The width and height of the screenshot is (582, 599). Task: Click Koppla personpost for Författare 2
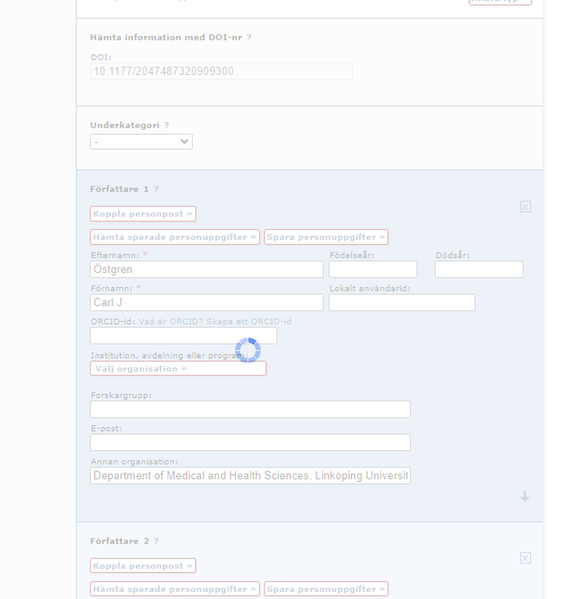click(143, 566)
